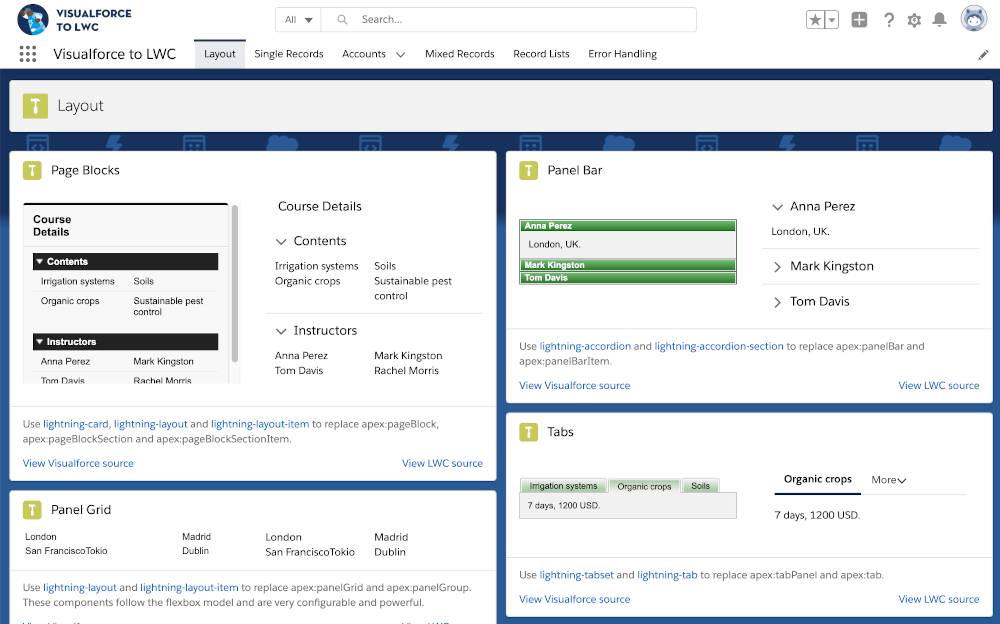Switch to the Layout tab
Viewport: 1000px width, 624px height.
click(x=219, y=54)
